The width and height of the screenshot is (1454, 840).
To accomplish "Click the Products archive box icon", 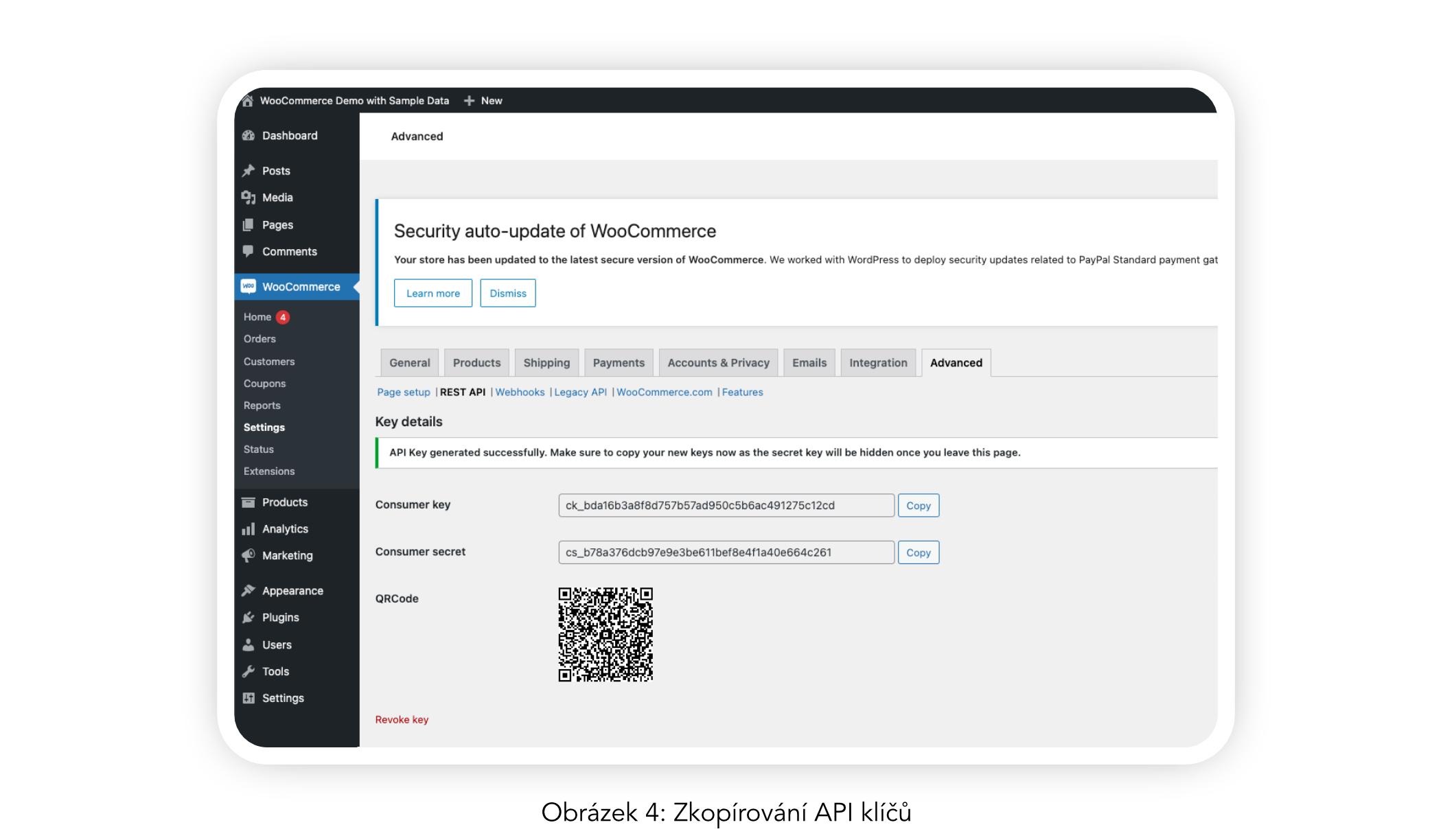I will (x=249, y=502).
